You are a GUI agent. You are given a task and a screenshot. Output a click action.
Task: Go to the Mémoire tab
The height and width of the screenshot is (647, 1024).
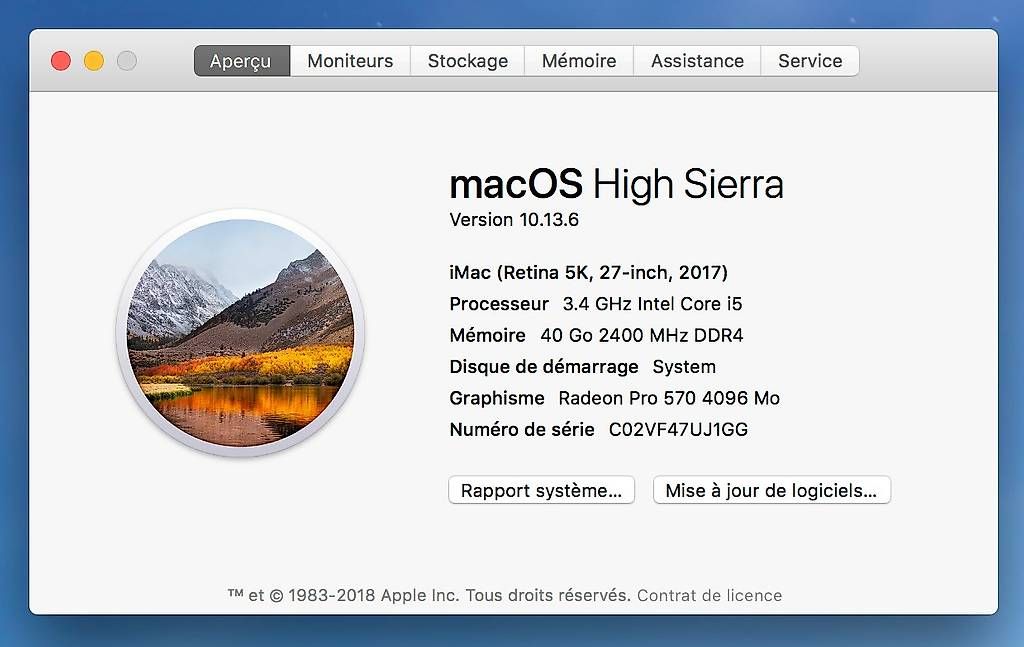pos(579,61)
